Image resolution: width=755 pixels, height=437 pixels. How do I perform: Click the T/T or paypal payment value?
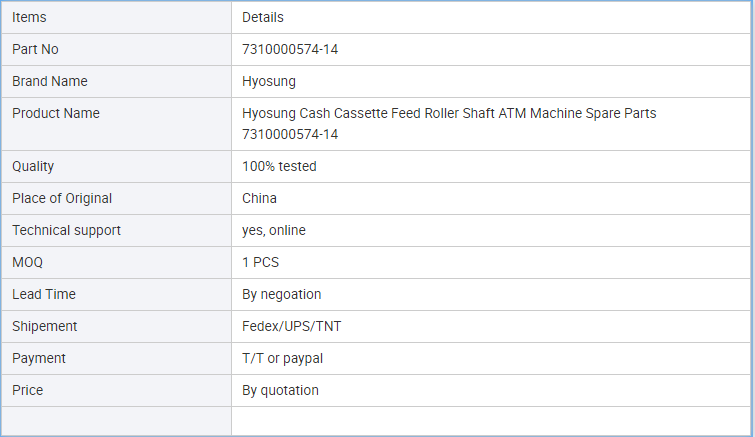coord(282,359)
